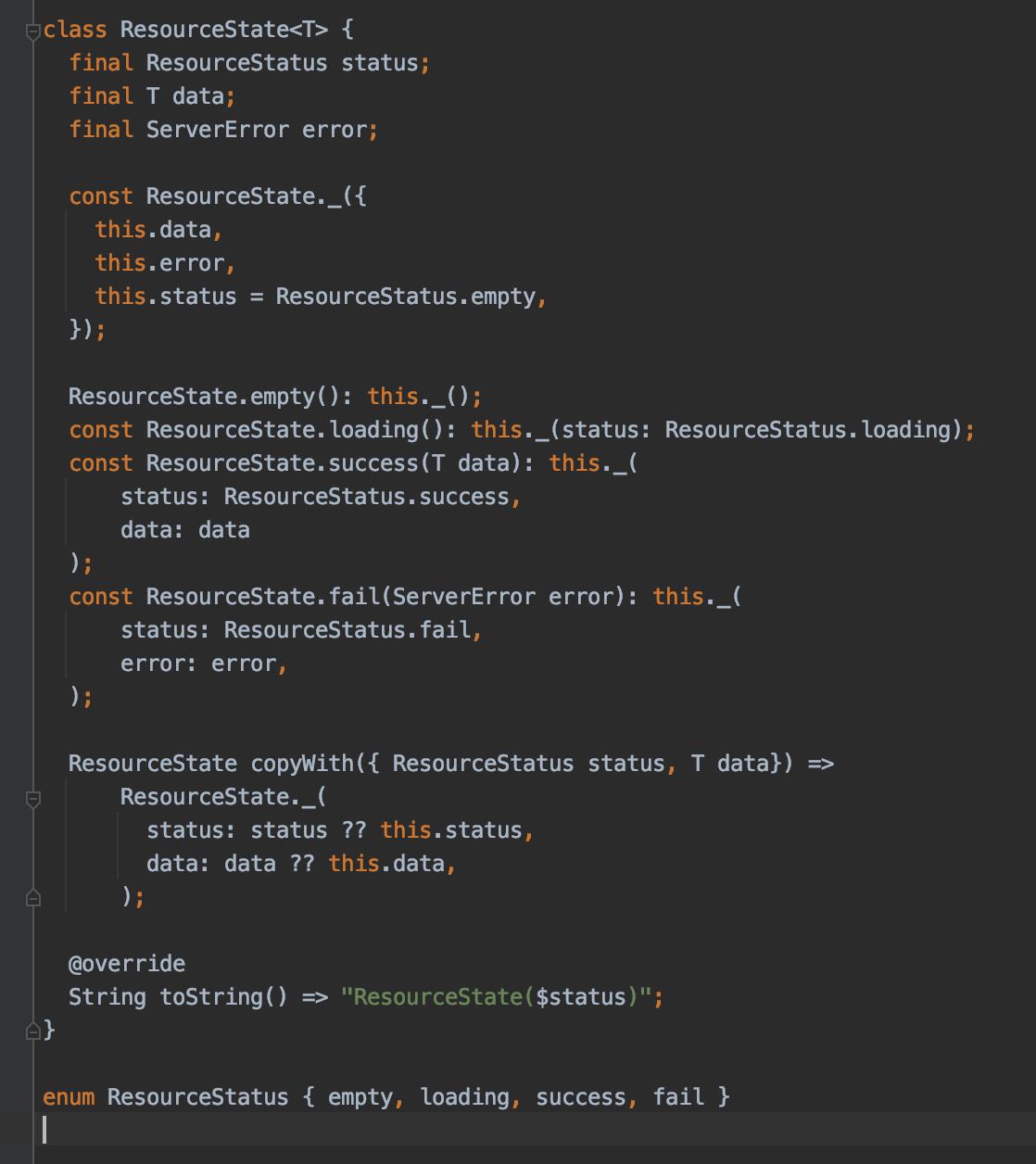Click 'this.data,' in the private constructor

point(159,230)
